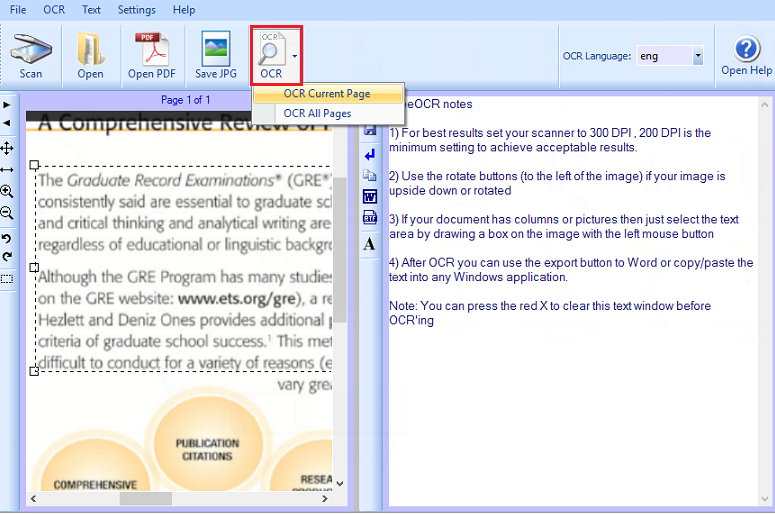Image resolution: width=775 pixels, height=515 pixels.
Task: Open the File menu
Action: pyautogui.click(x=18, y=9)
